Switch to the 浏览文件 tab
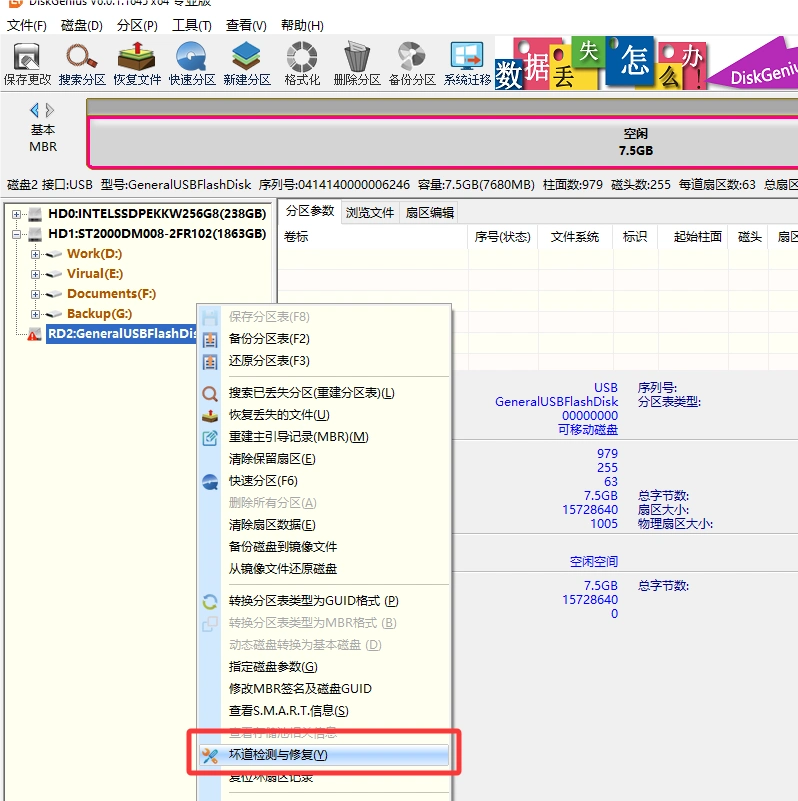This screenshot has height=801, width=798. pyautogui.click(x=370, y=213)
